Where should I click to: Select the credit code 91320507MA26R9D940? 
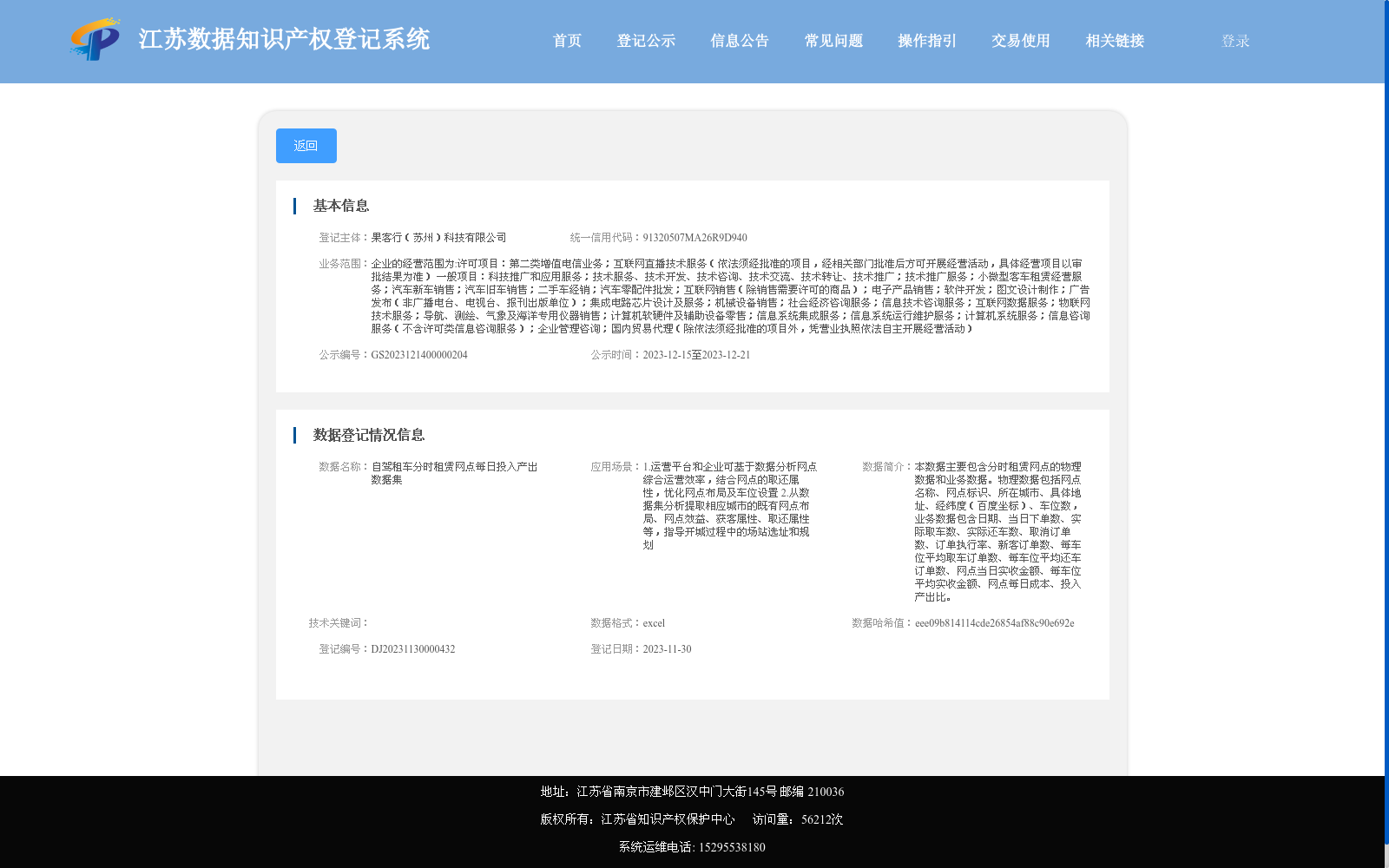point(694,238)
